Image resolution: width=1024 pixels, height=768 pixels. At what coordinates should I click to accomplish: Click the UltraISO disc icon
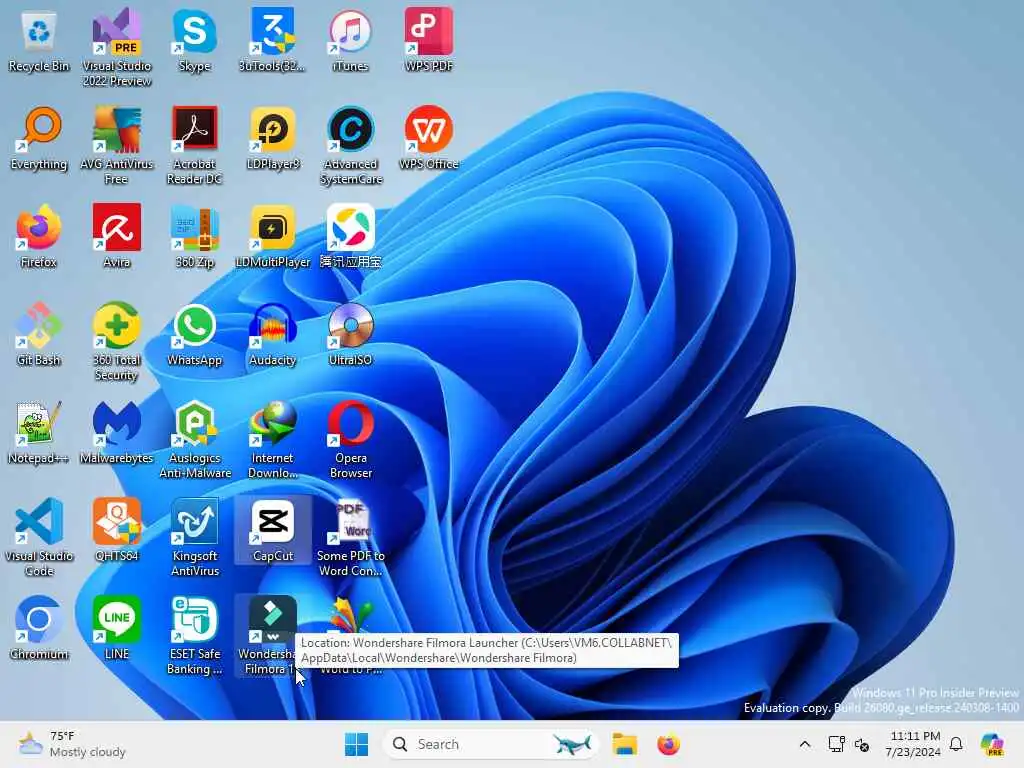coord(351,334)
